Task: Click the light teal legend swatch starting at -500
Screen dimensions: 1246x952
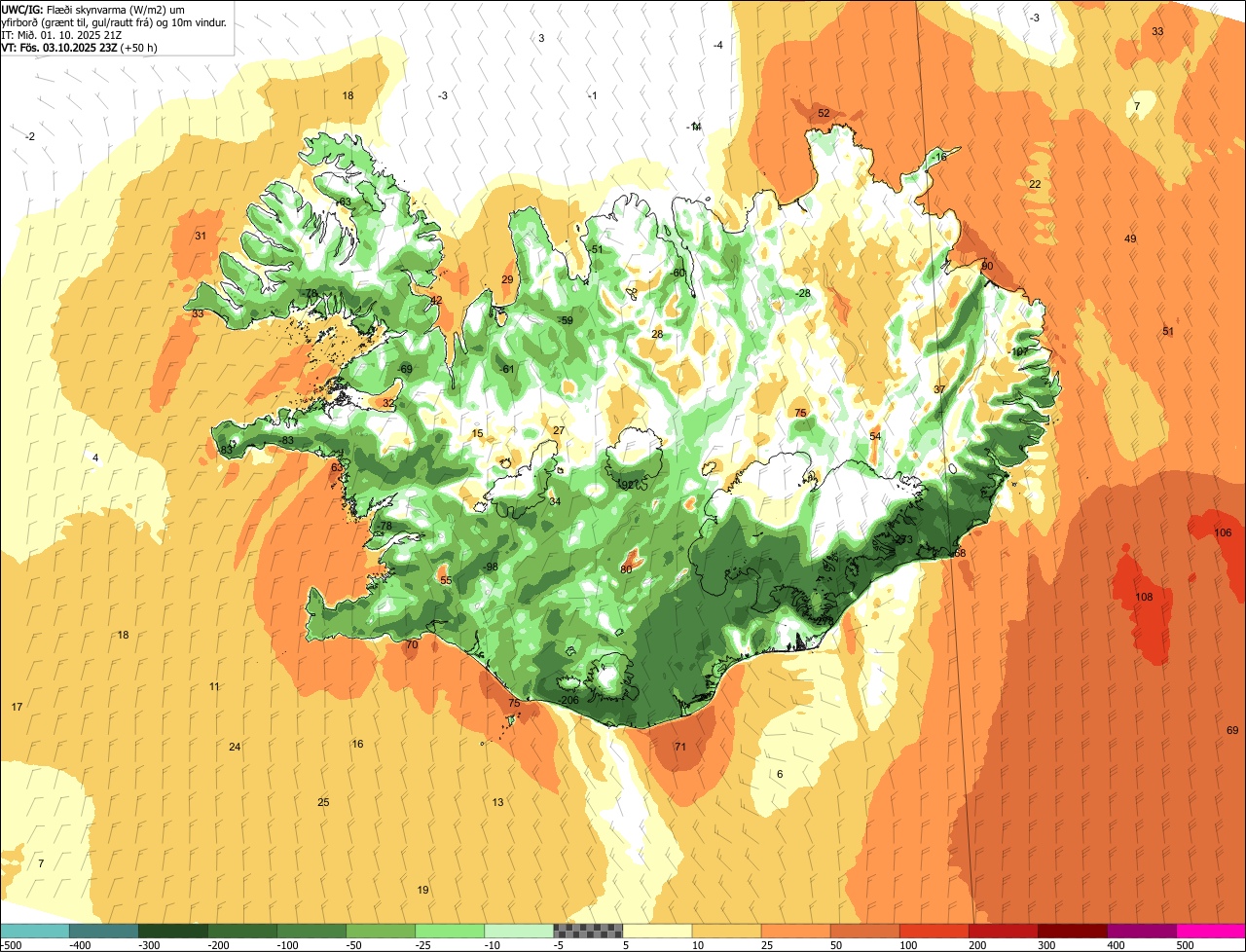Action: click(x=35, y=931)
